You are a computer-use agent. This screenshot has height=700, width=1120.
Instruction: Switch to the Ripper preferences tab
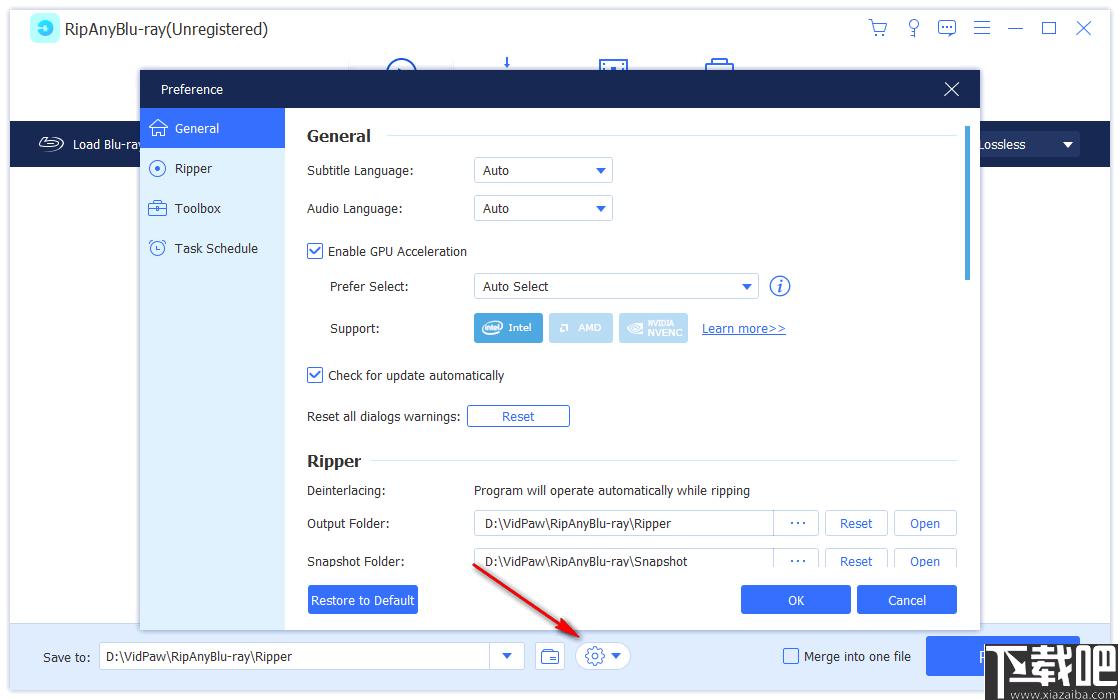click(213, 169)
